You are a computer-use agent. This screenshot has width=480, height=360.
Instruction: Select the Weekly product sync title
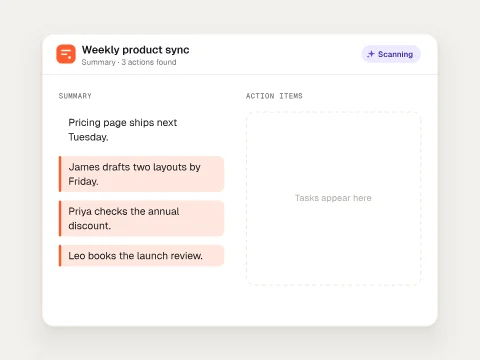[135, 50]
